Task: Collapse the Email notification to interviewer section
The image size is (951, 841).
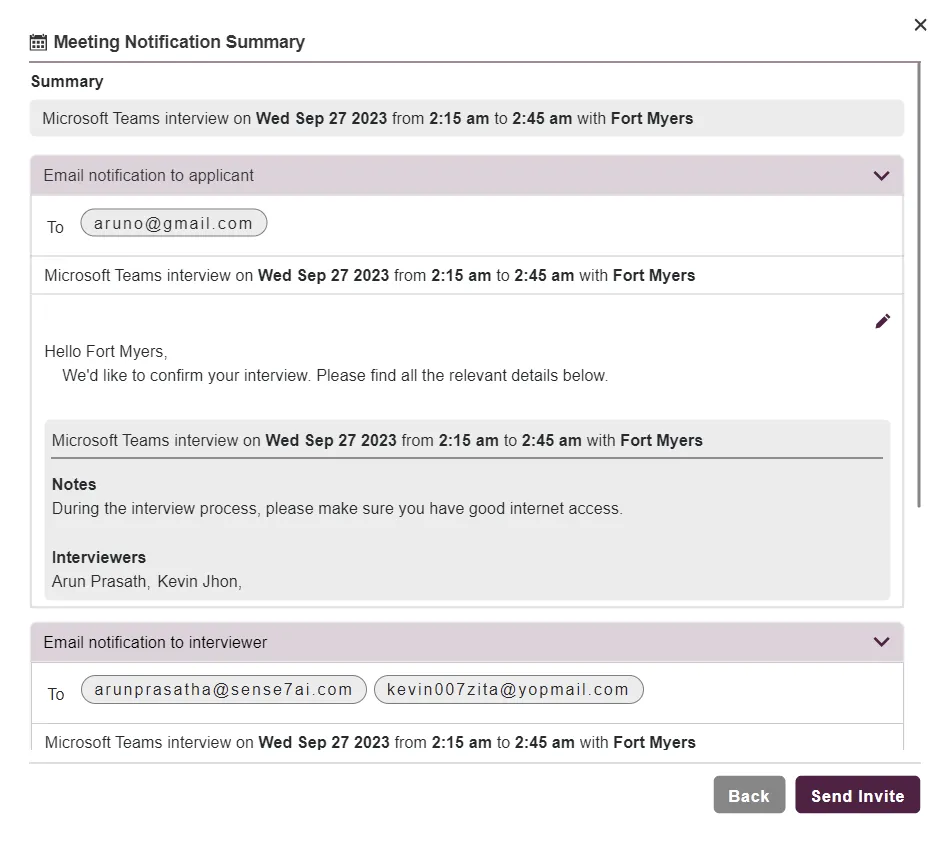Action: click(881, 642)
